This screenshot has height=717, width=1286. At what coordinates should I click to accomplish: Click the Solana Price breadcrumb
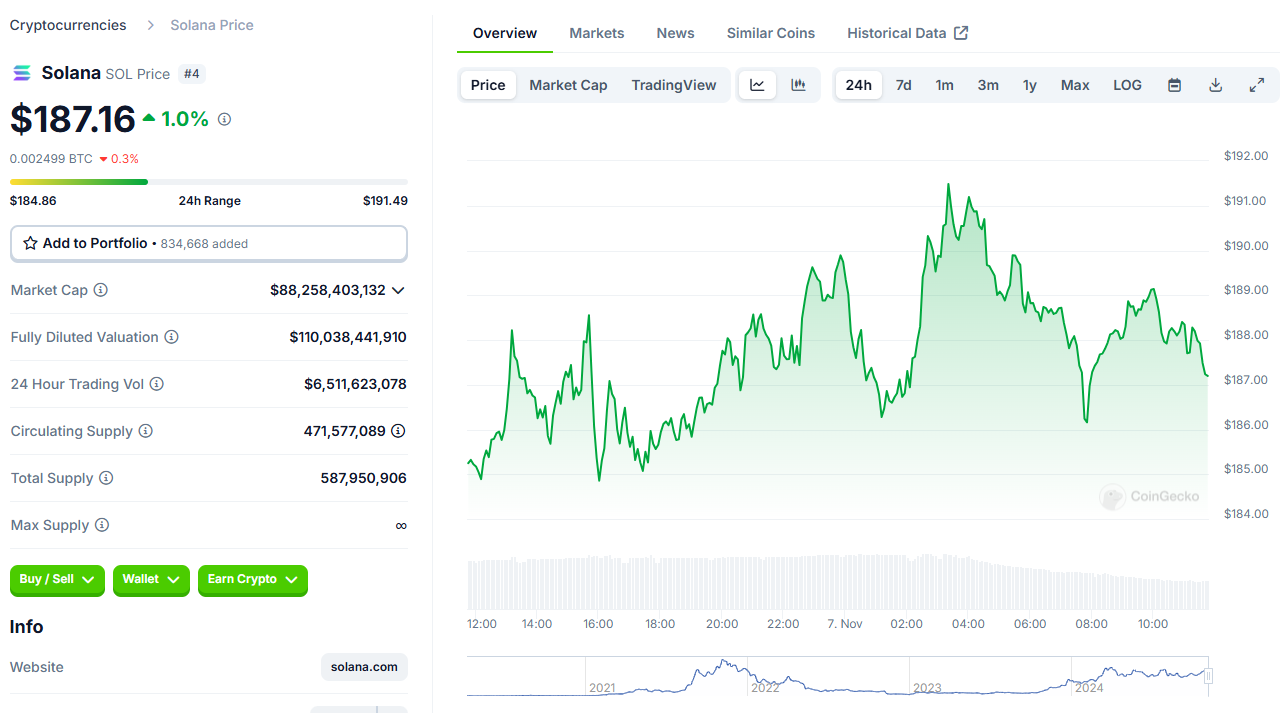pos(212,25)
